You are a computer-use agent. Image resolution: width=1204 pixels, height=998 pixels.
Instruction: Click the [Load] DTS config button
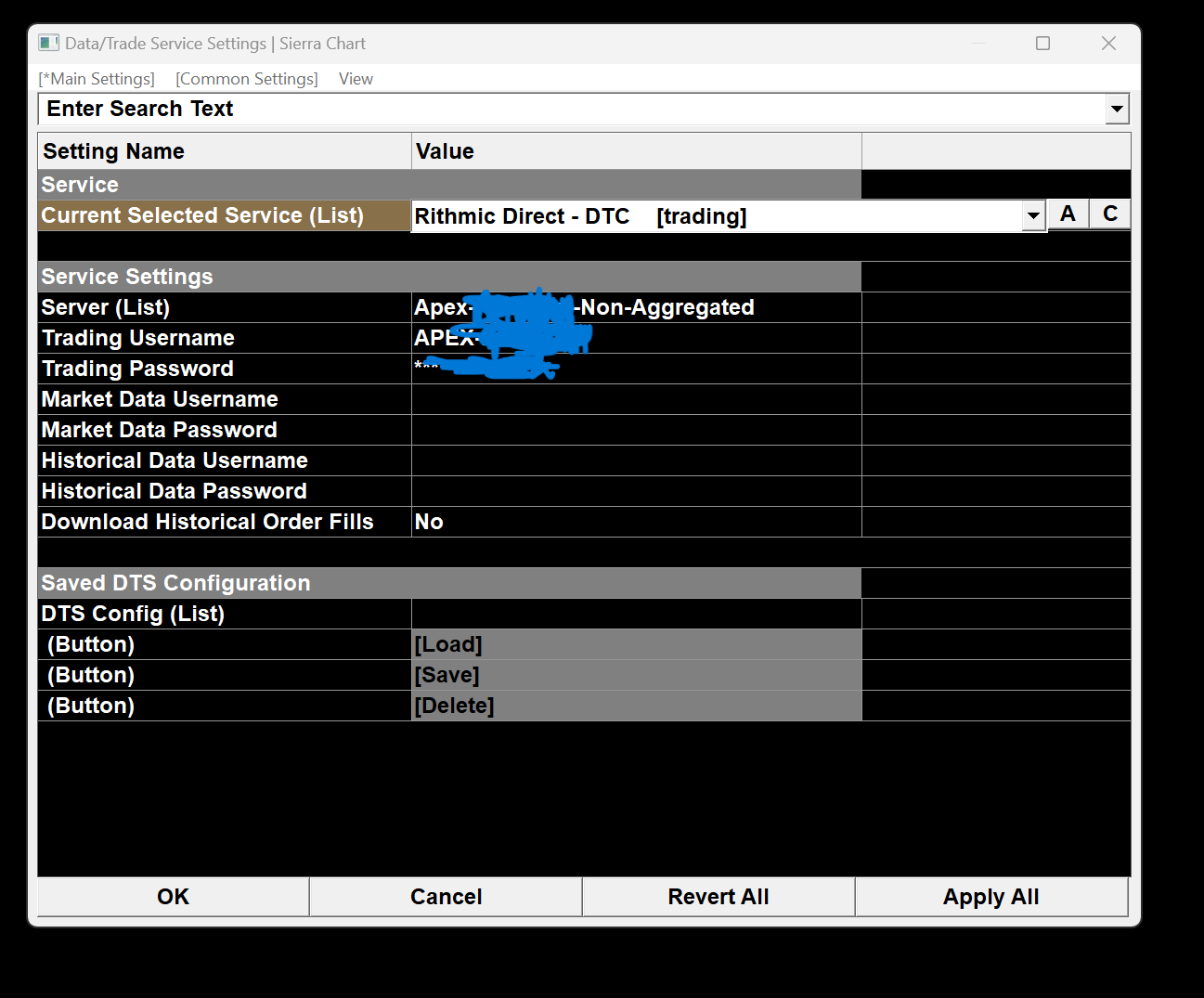[x=637, y=644]
